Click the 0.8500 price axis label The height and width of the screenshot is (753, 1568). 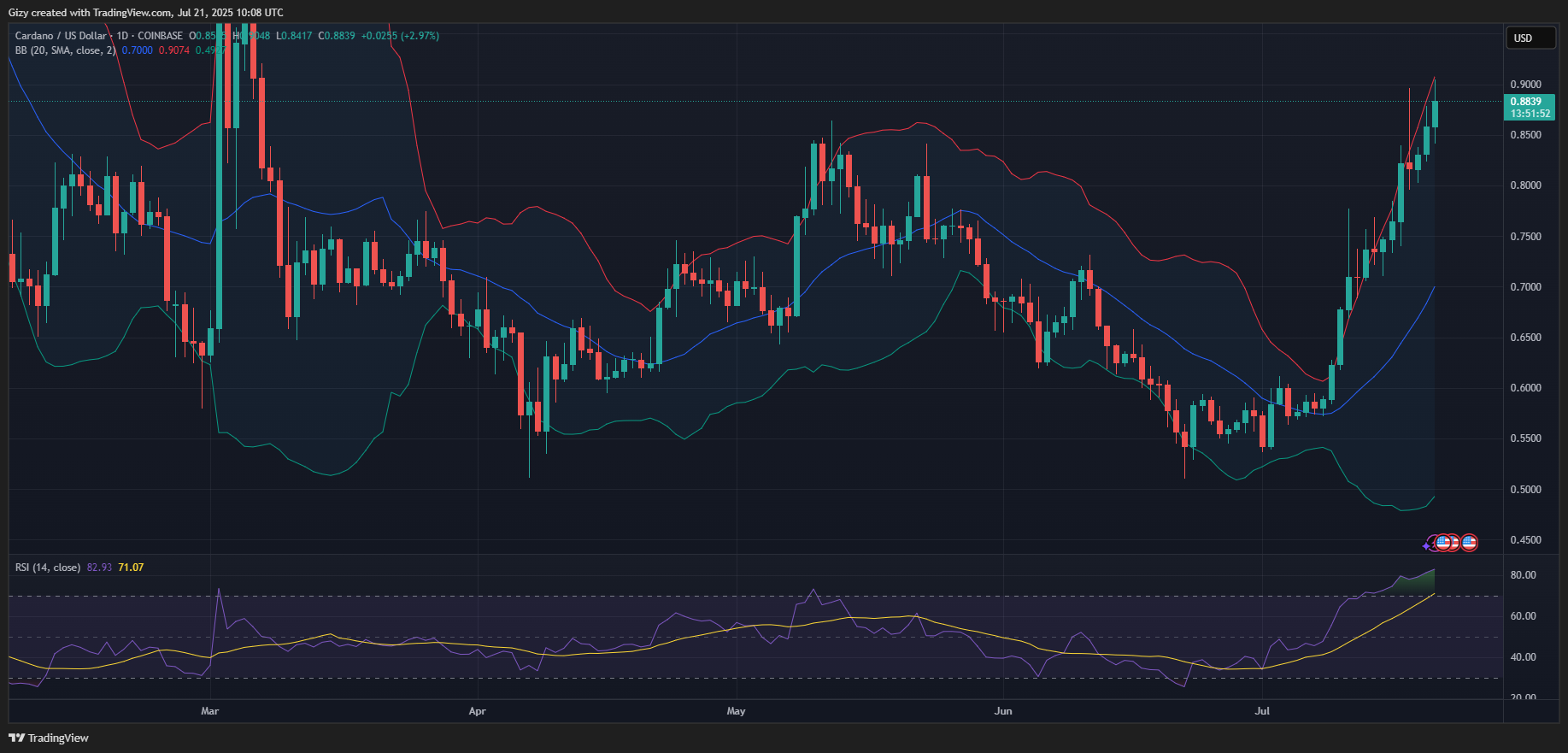point(1526,135)
